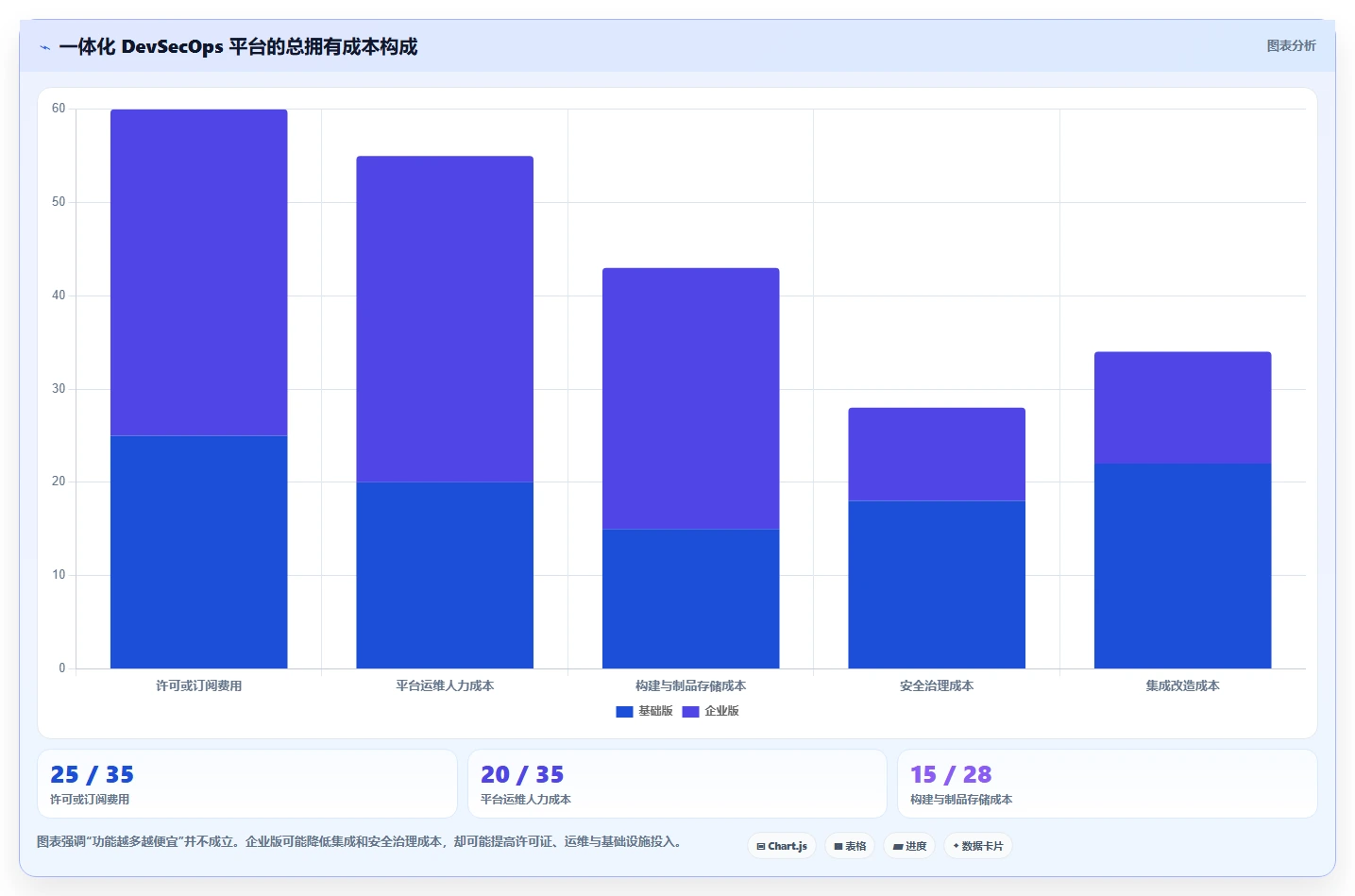Click the purple 企业版 segment of 构建与制品存储成本 bar
The width and height of the screenshot is (1355, 896).
point(691,398)
